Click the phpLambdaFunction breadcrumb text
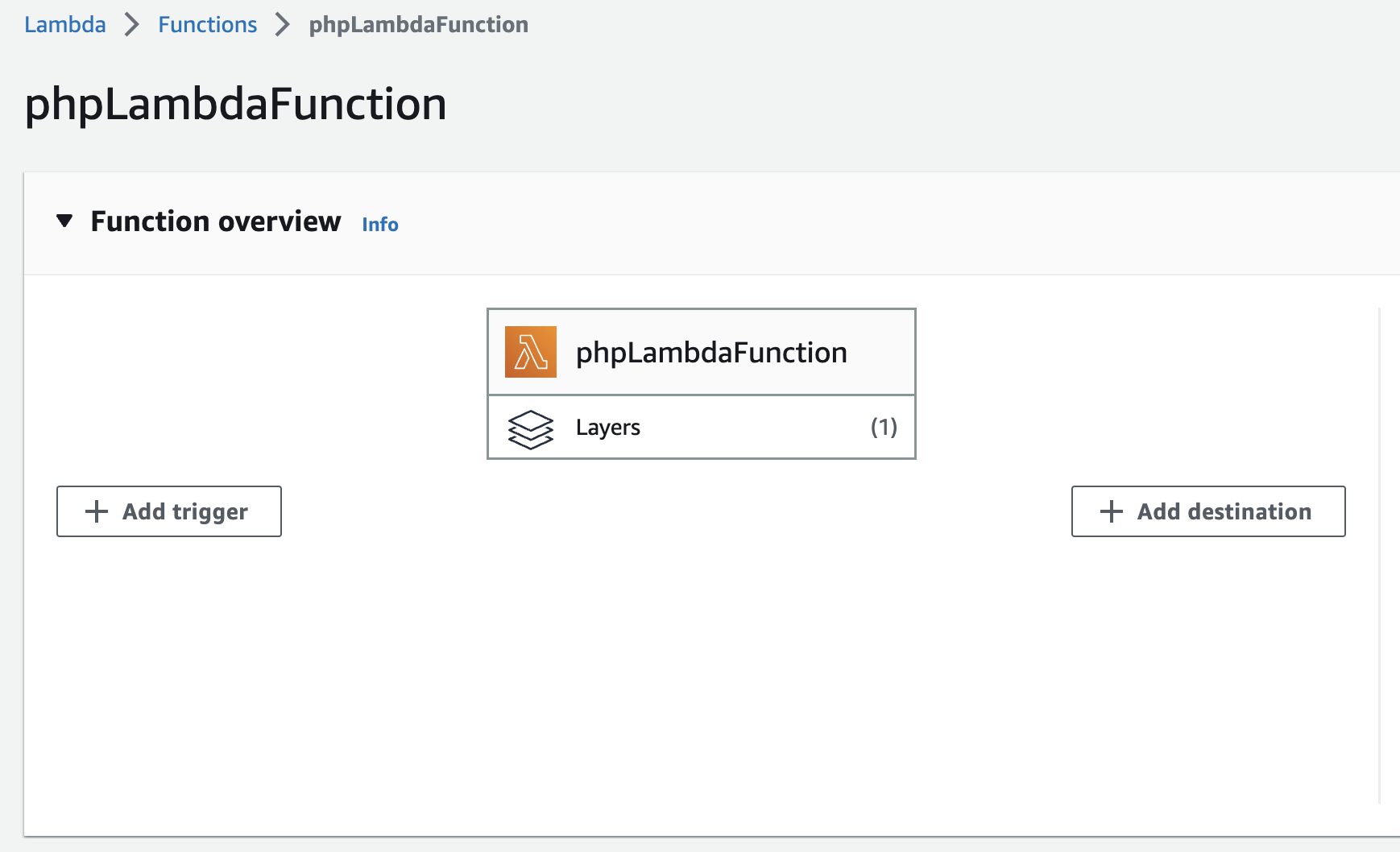The image size is (1400, 852). pos(419,25)
